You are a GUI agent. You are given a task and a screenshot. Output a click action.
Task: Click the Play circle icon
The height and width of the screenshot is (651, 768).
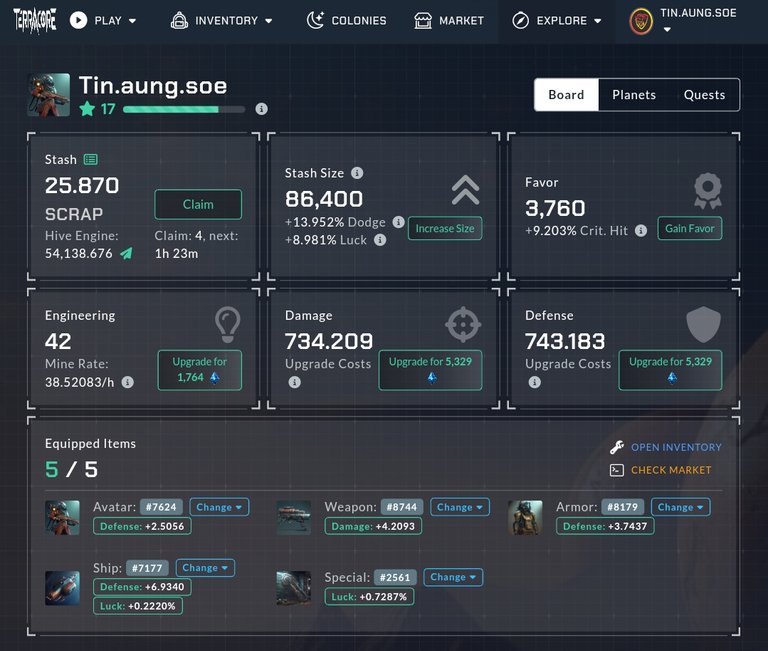tap(78, 21)
